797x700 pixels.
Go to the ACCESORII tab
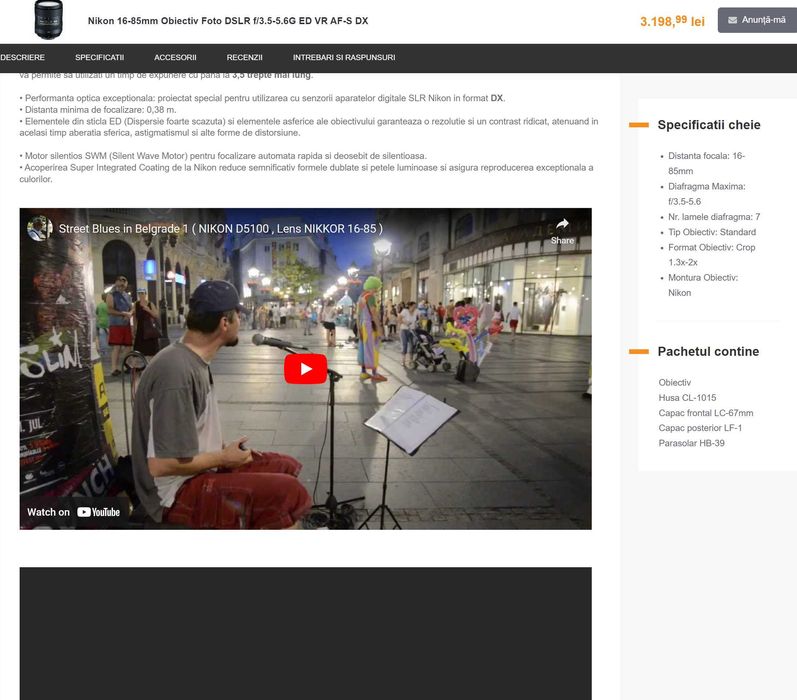tap(175, 57)
